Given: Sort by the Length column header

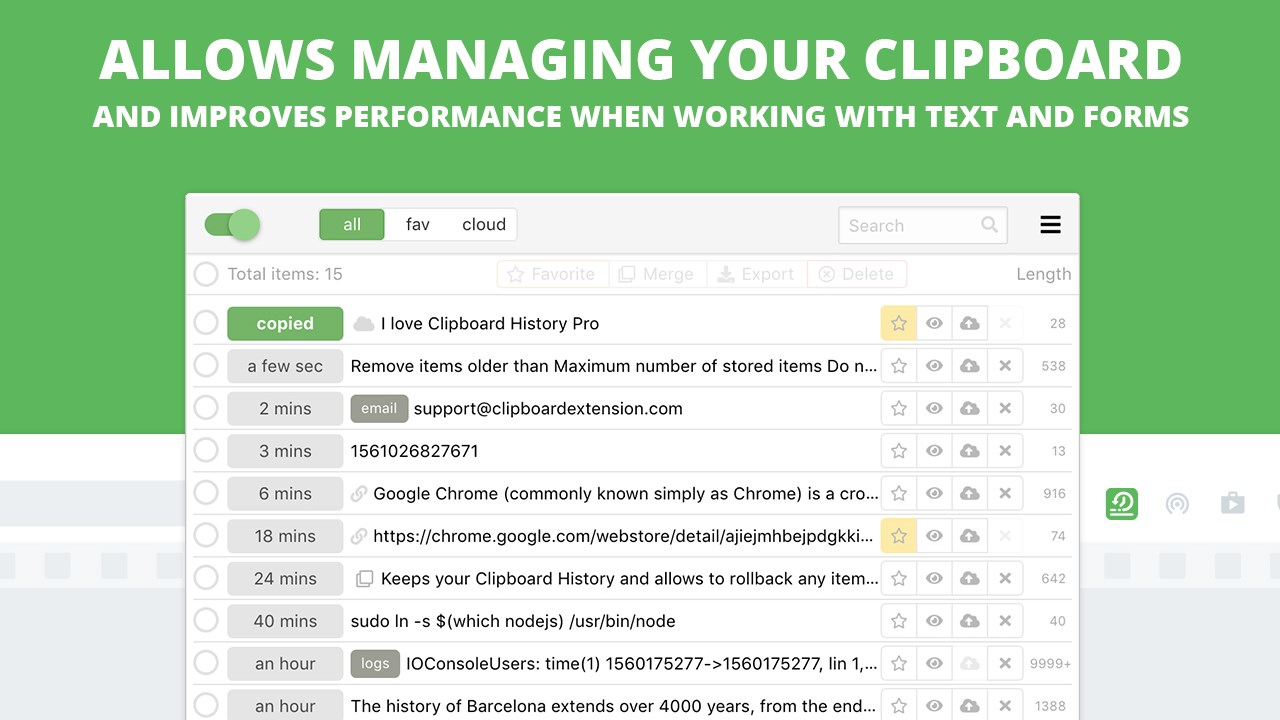Looking at the screenshot, I should 1043,274.
